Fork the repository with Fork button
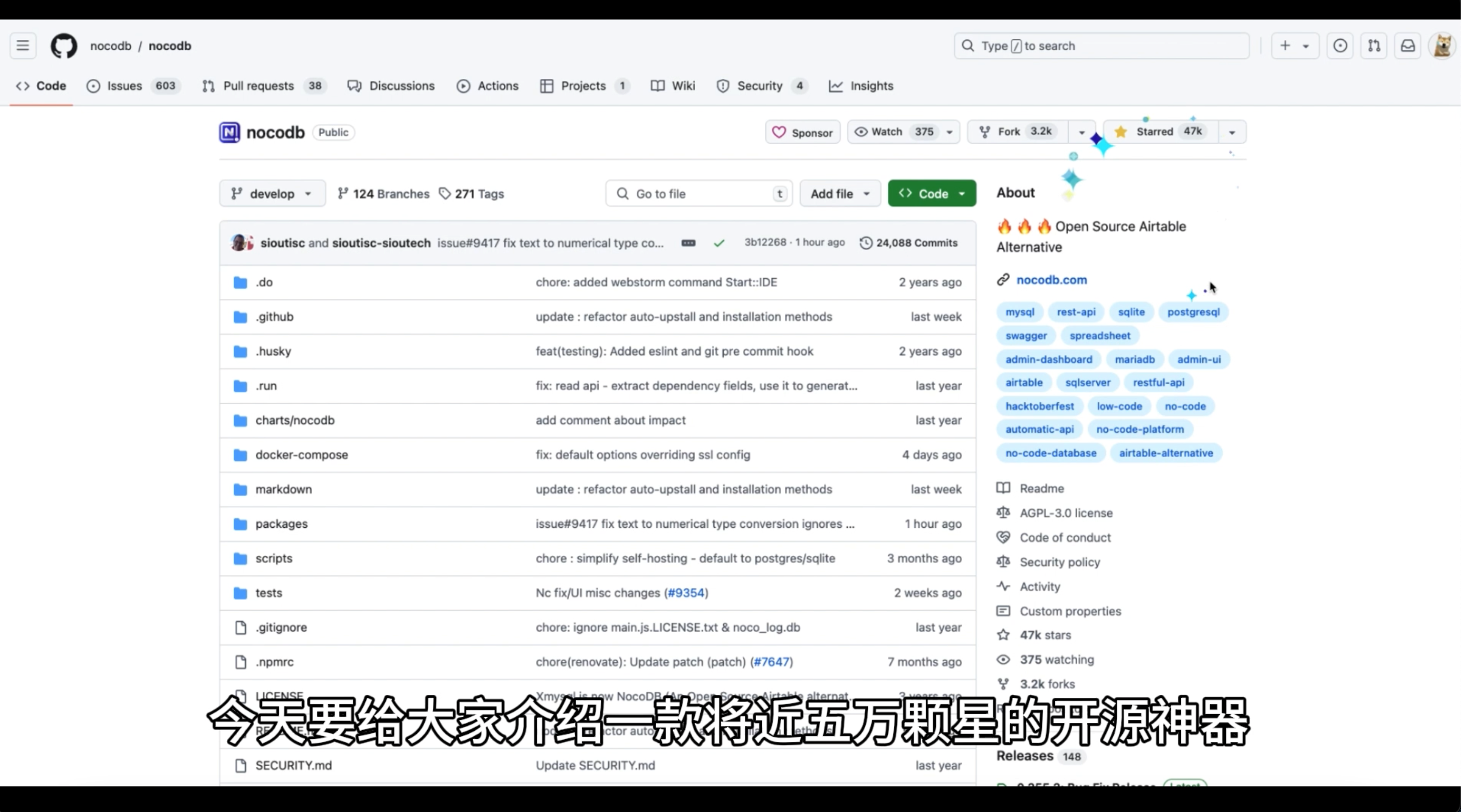 [1018, 132]
